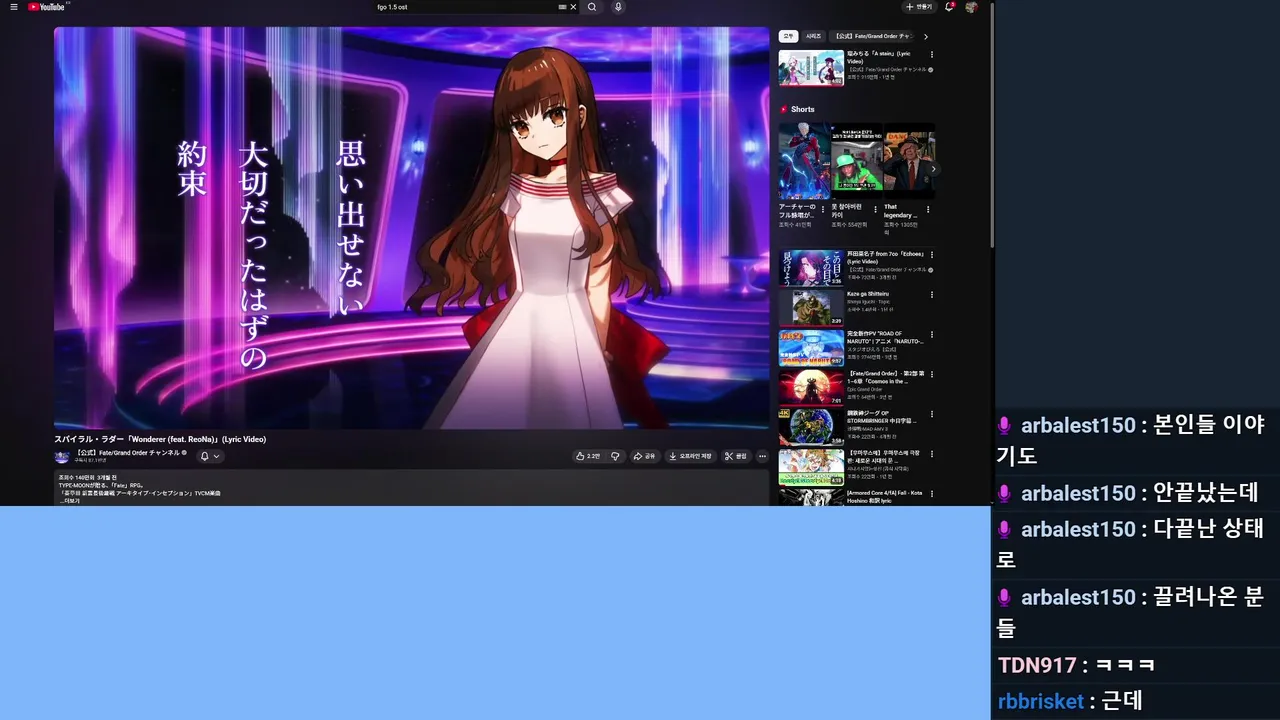
Task: Share the video using 공유 button
Action: (644, 456)
